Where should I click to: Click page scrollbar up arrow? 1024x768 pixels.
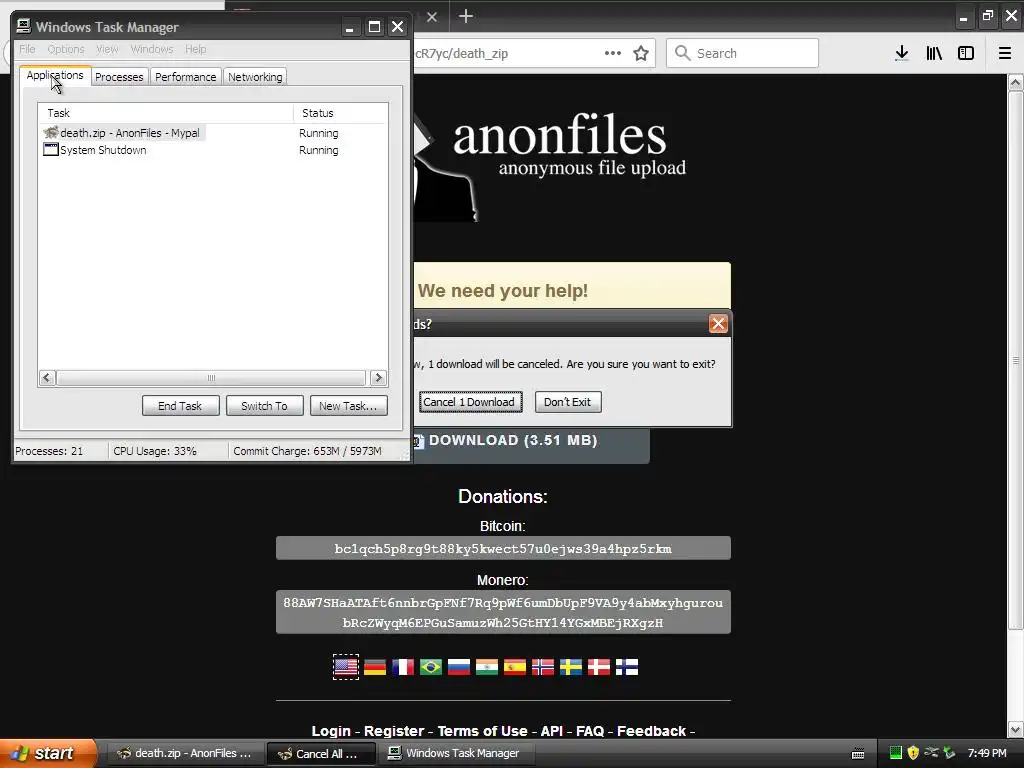pos(1015,83)
